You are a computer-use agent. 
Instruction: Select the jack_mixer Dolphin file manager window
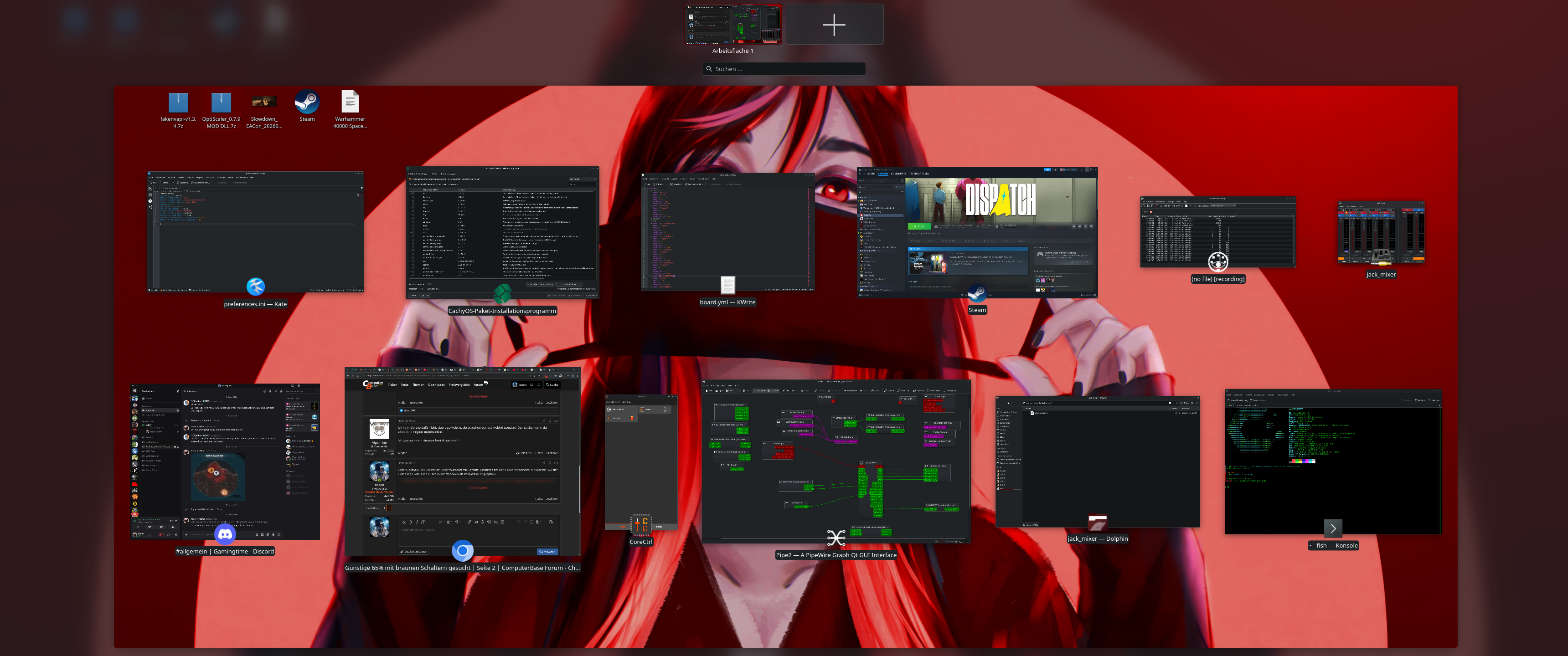pyautogui.click(x=1098, y=461)
